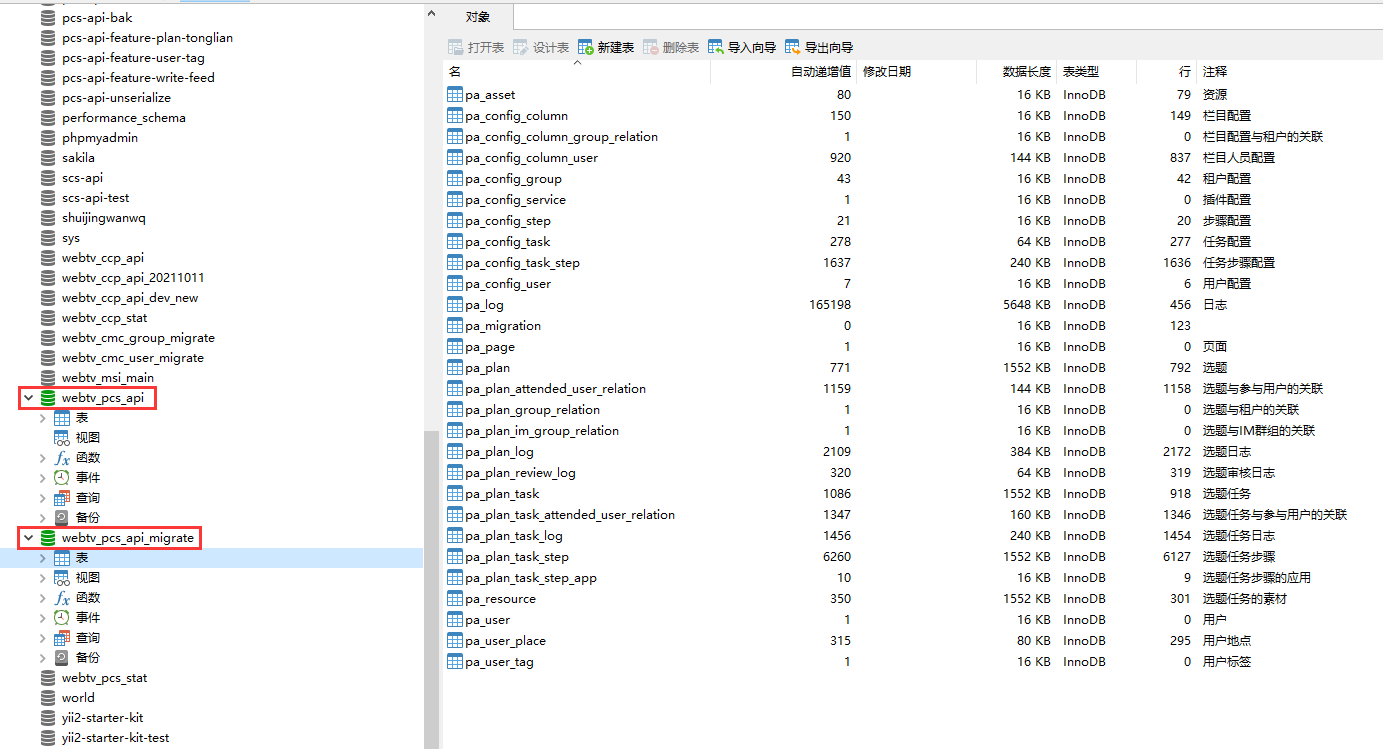The image size is (1383, 749).
Task: Expand 表 under webtv_pcs_api_migrate
Action: click(x=42, y=558)
